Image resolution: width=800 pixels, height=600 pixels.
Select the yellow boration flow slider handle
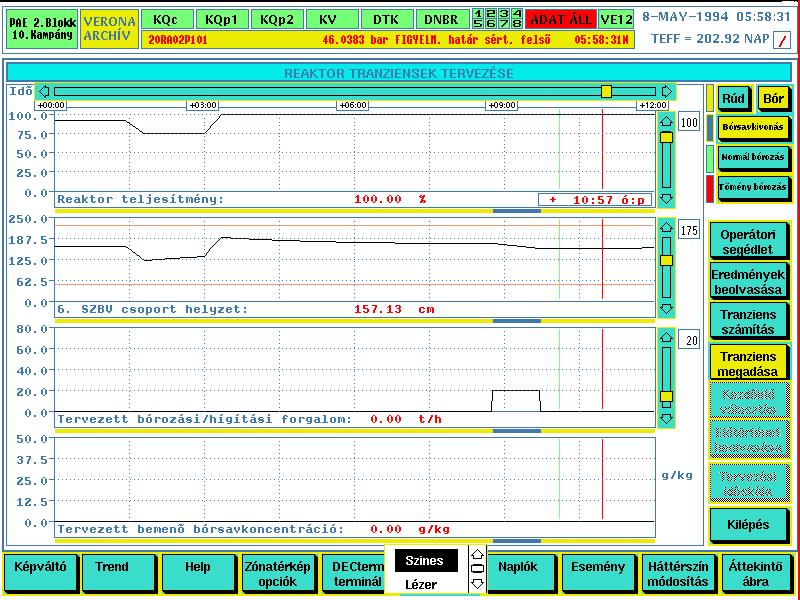(666, 396)
